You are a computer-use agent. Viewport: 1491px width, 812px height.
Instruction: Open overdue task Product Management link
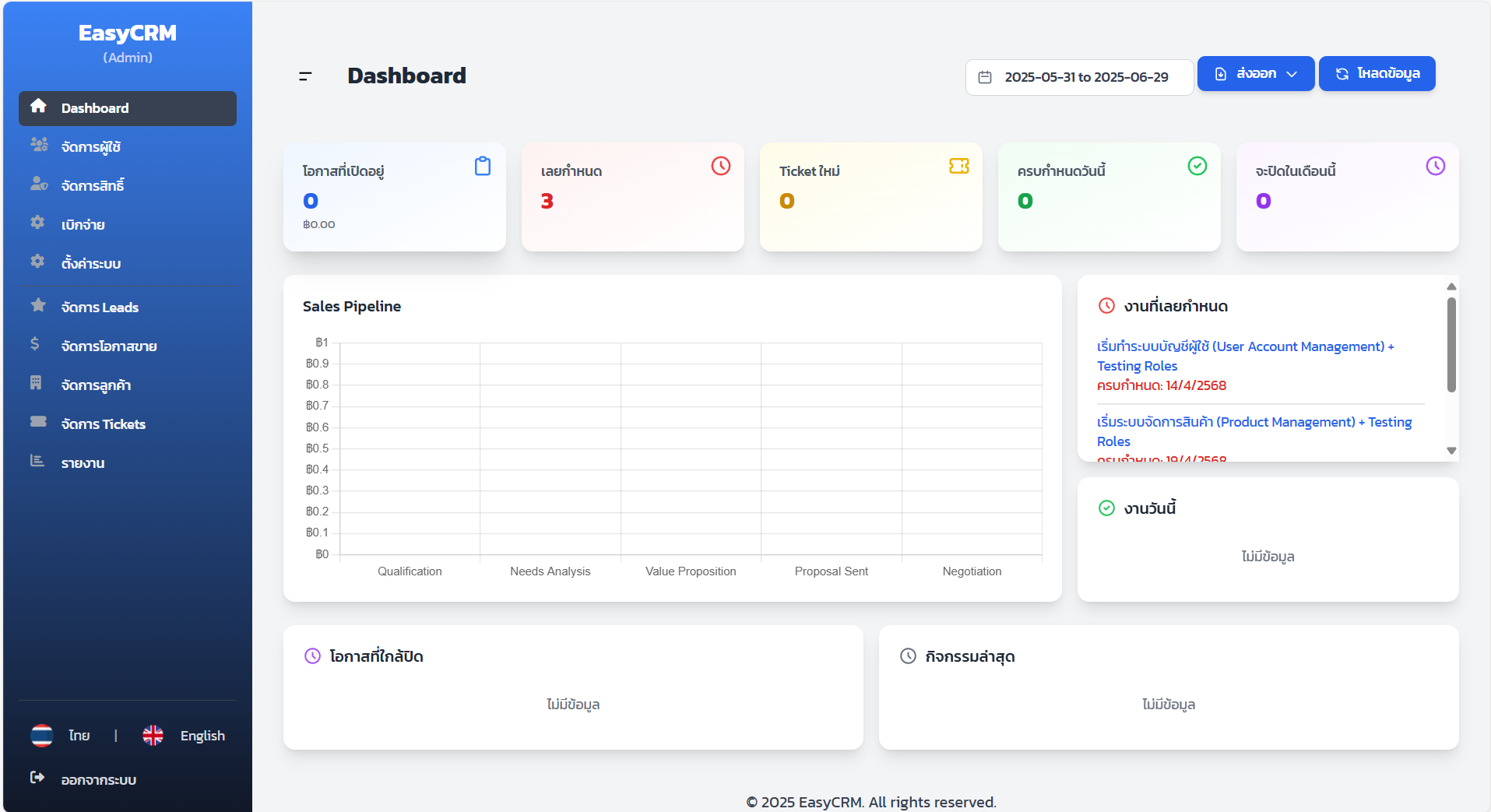pos(1254,431)
